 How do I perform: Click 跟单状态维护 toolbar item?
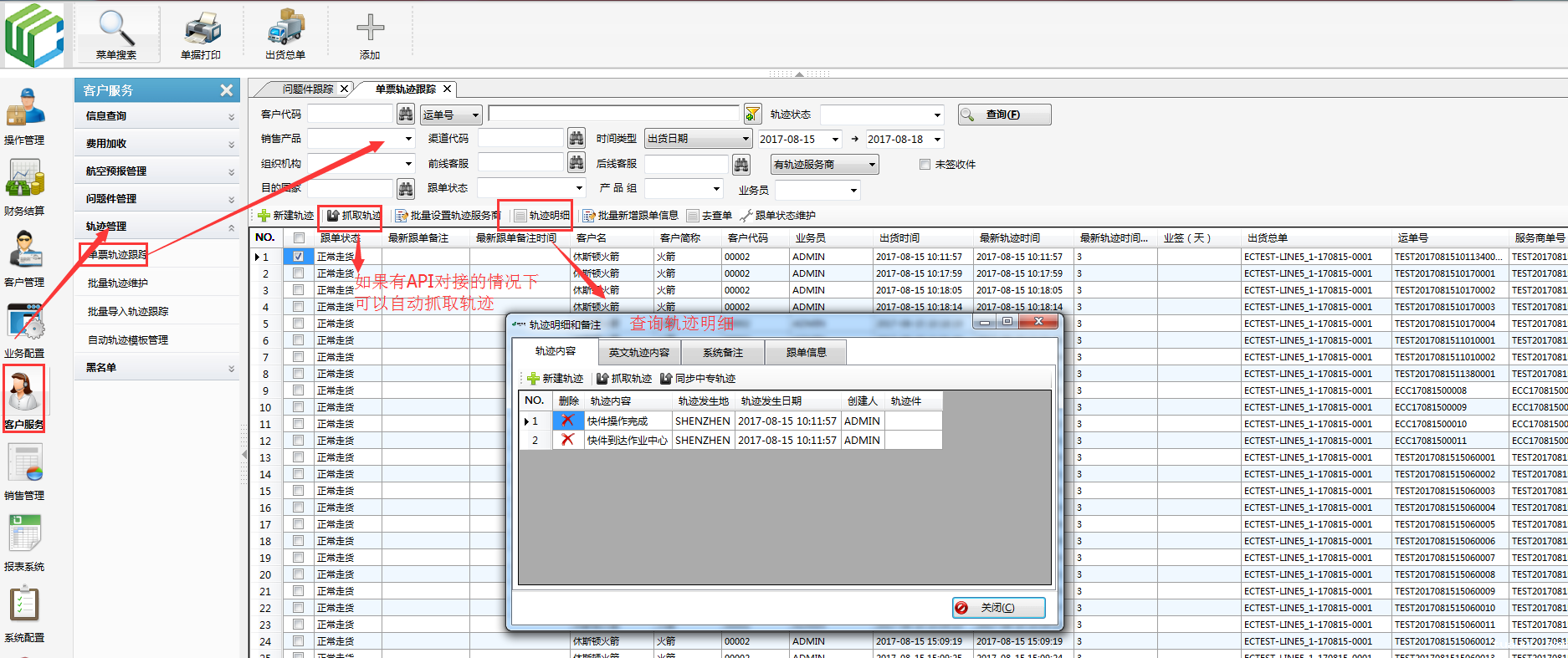pyautogui.click(x=777, y=216)
